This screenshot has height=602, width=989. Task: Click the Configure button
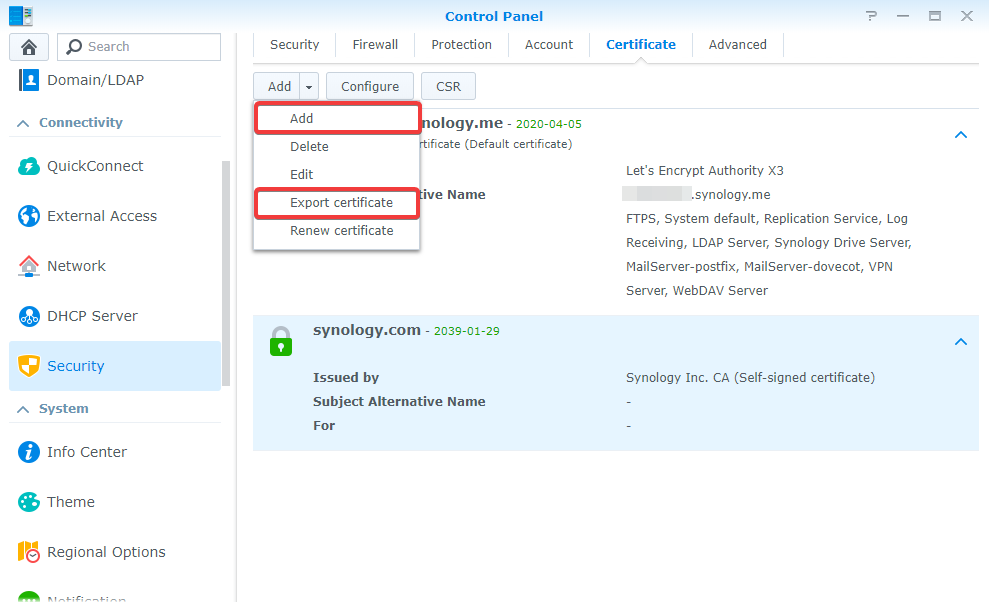point(370,86)
